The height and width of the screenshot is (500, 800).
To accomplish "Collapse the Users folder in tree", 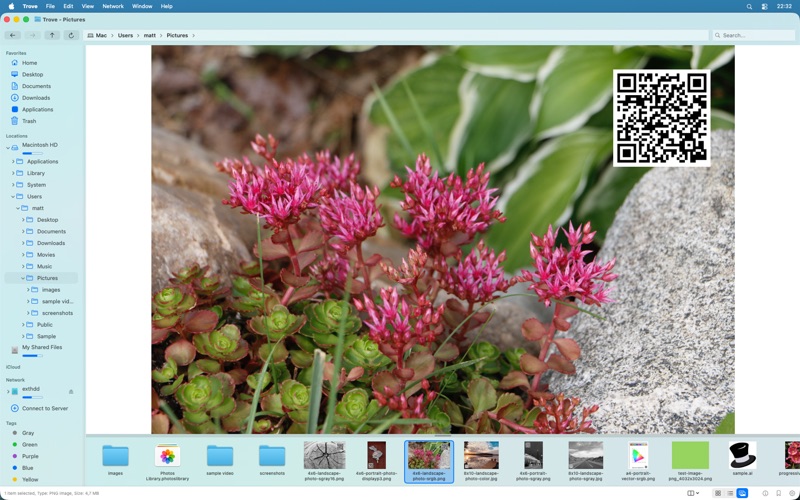I will 13,196.
